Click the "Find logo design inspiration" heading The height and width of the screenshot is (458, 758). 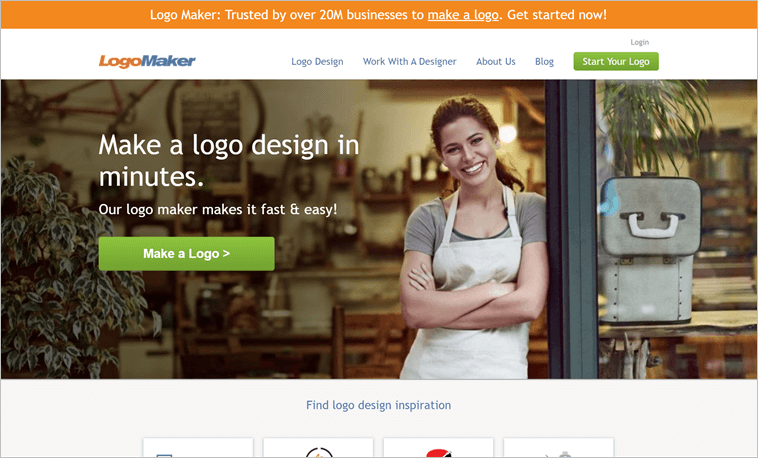[x=378, y=405]
